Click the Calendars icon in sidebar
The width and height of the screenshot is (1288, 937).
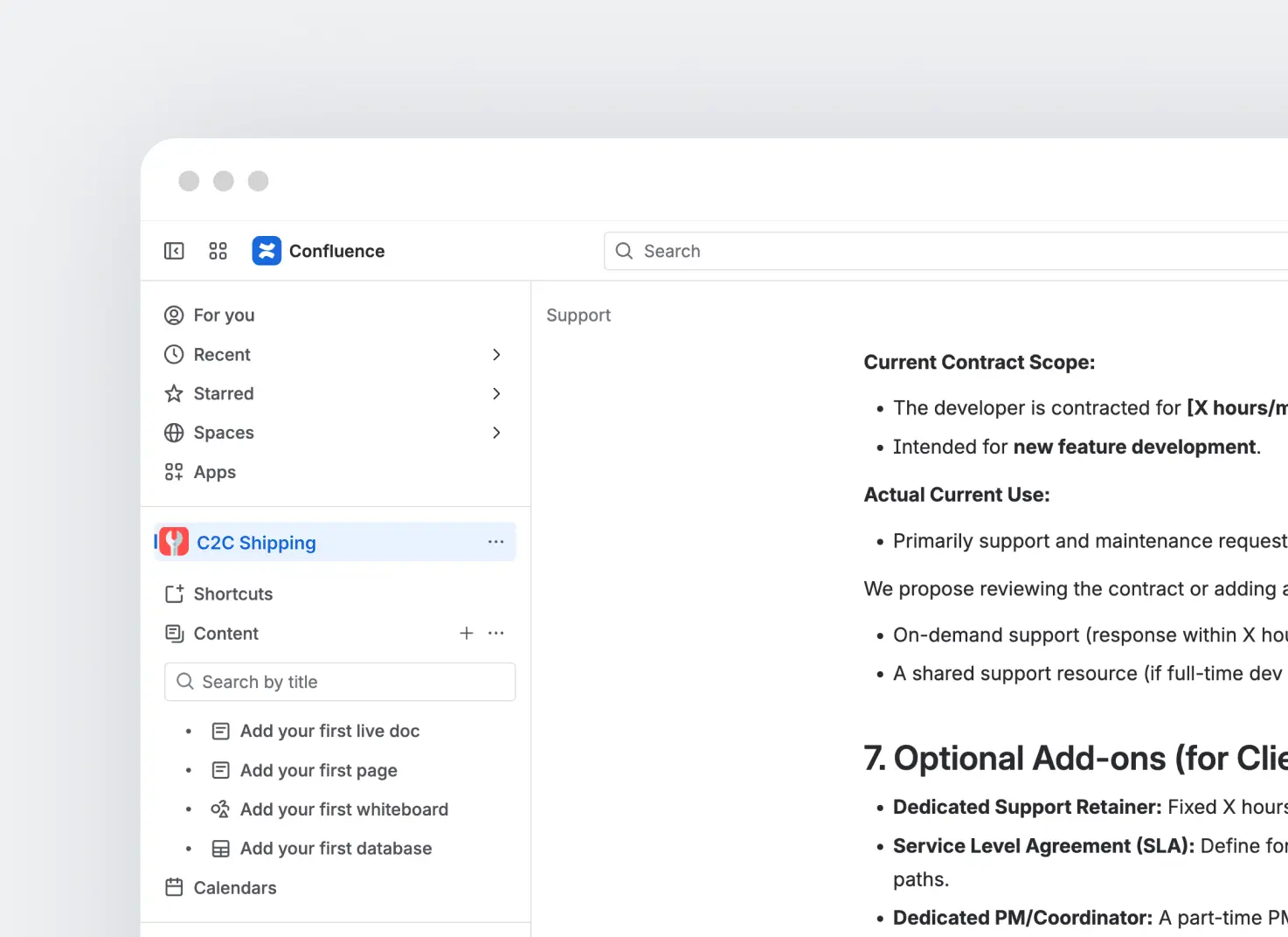(174, 887)
